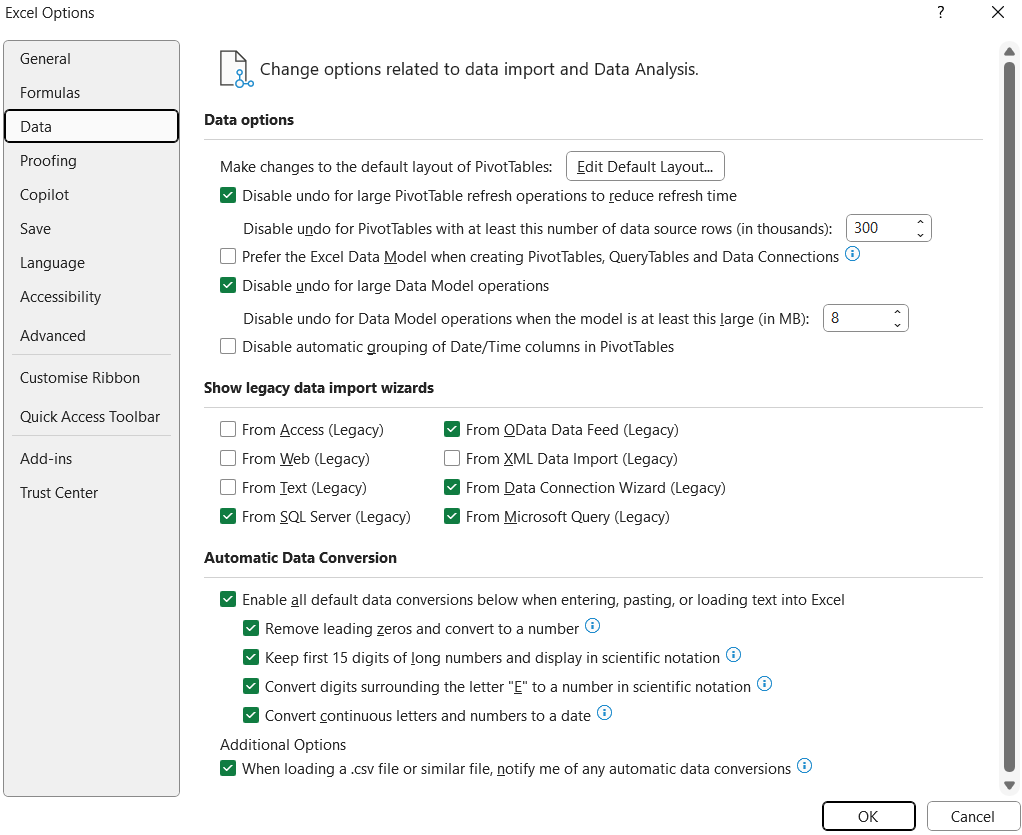The width and height of the screenshot is (1022, 835).
Task: Check From XML Data Import (Legacy)
Action: [452, 458]
